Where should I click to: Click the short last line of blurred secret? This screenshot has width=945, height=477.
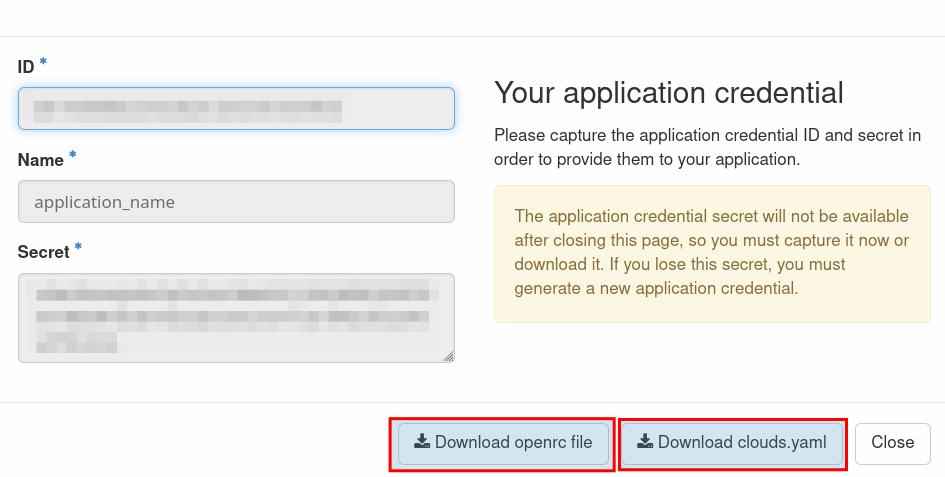click(x=77, y=346)
